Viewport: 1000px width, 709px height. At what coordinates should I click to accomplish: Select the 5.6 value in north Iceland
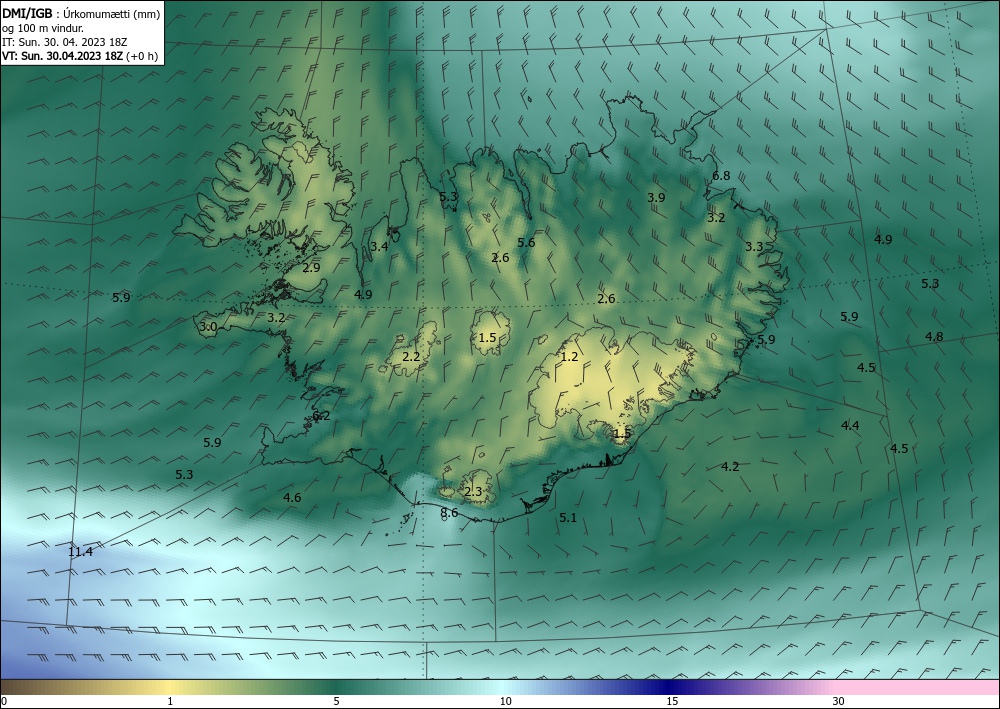point(526,242)
